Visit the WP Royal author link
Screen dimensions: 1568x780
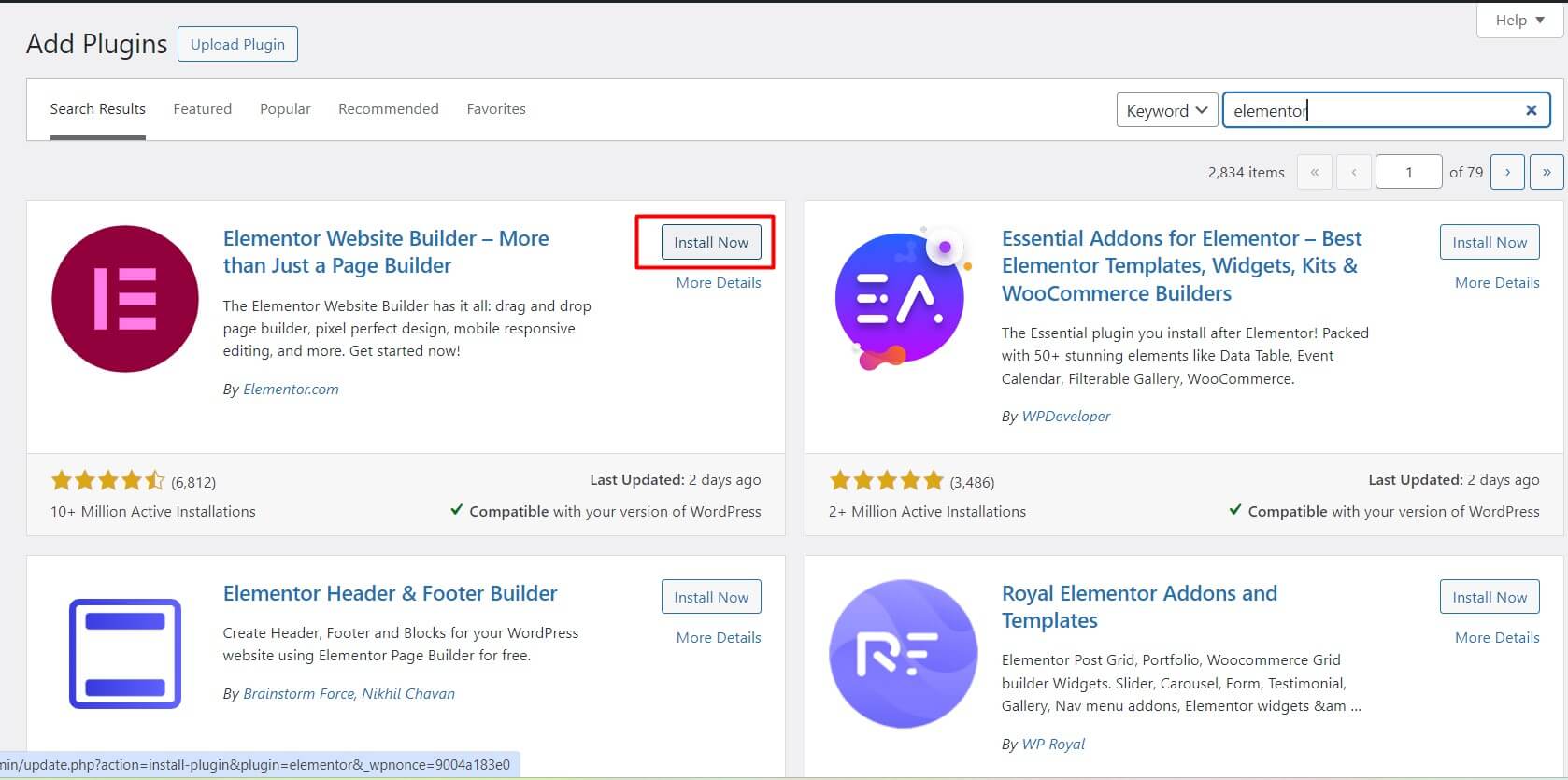point(1053,744)
